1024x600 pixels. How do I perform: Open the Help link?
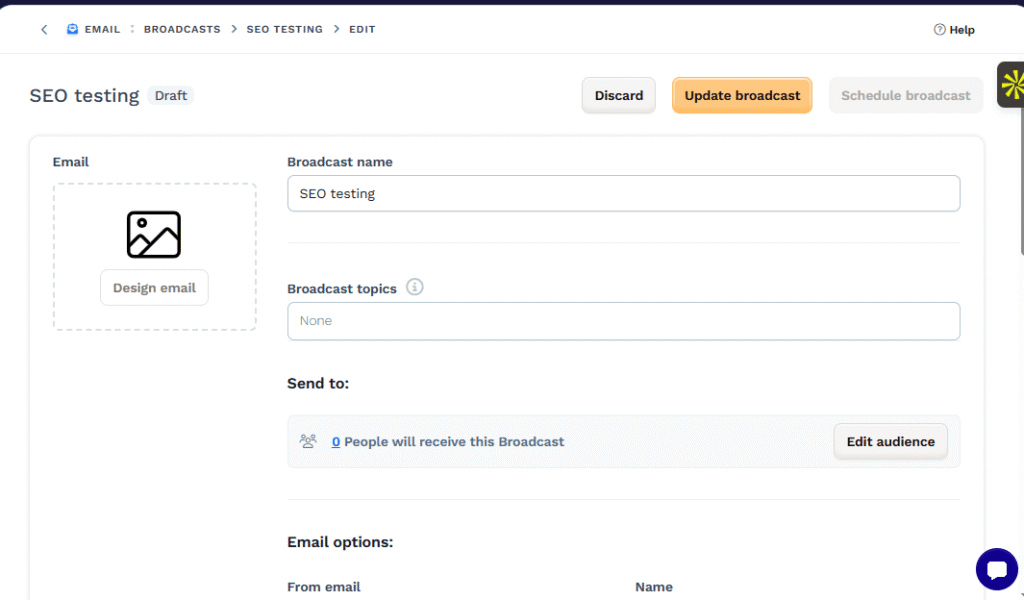(x=961, y=30)
